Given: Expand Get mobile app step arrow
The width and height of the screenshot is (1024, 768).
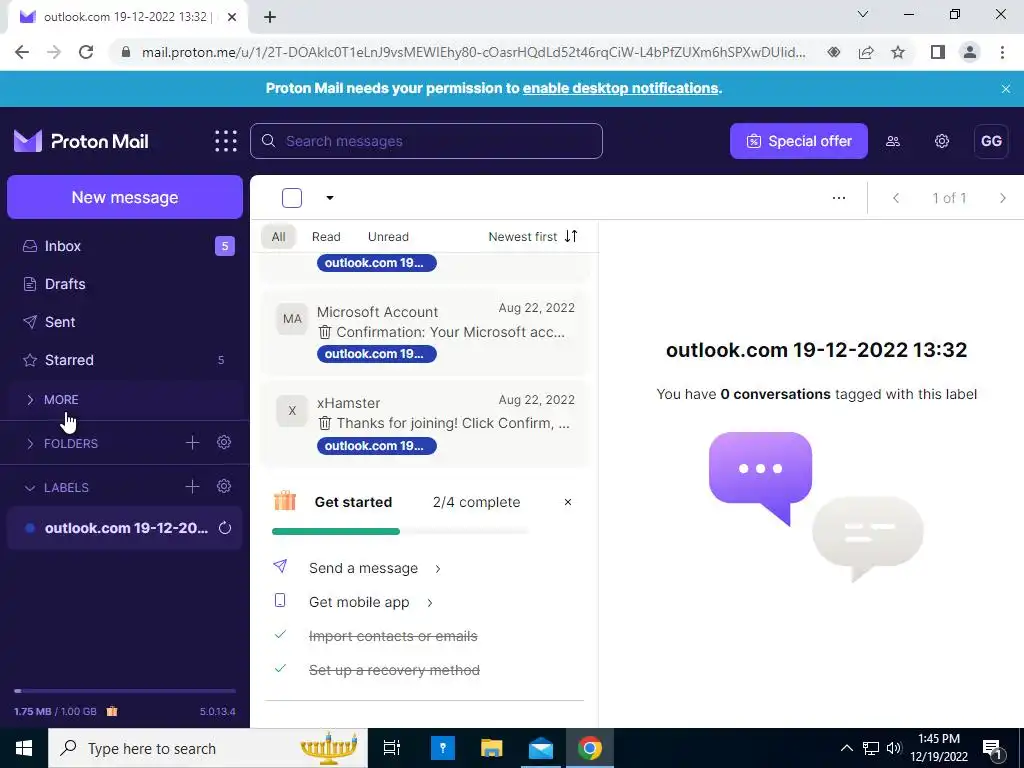Looking at the screenshot, I should 430,603.
